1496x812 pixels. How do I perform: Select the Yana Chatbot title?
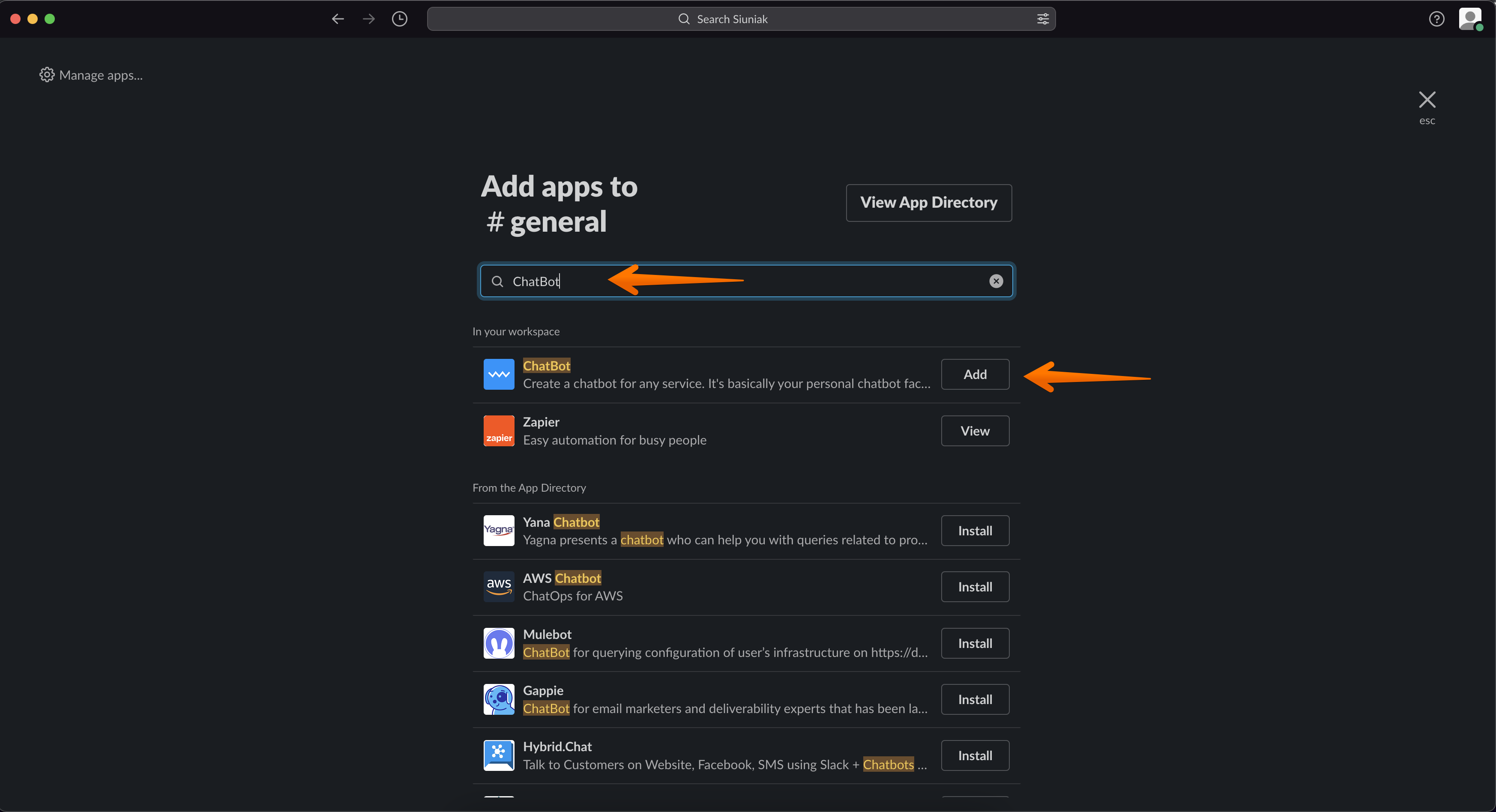point(561,522)
